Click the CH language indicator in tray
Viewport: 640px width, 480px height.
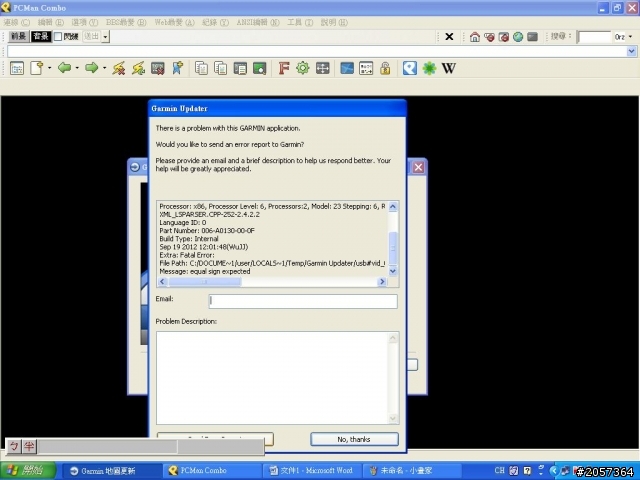tap(500, 471)
